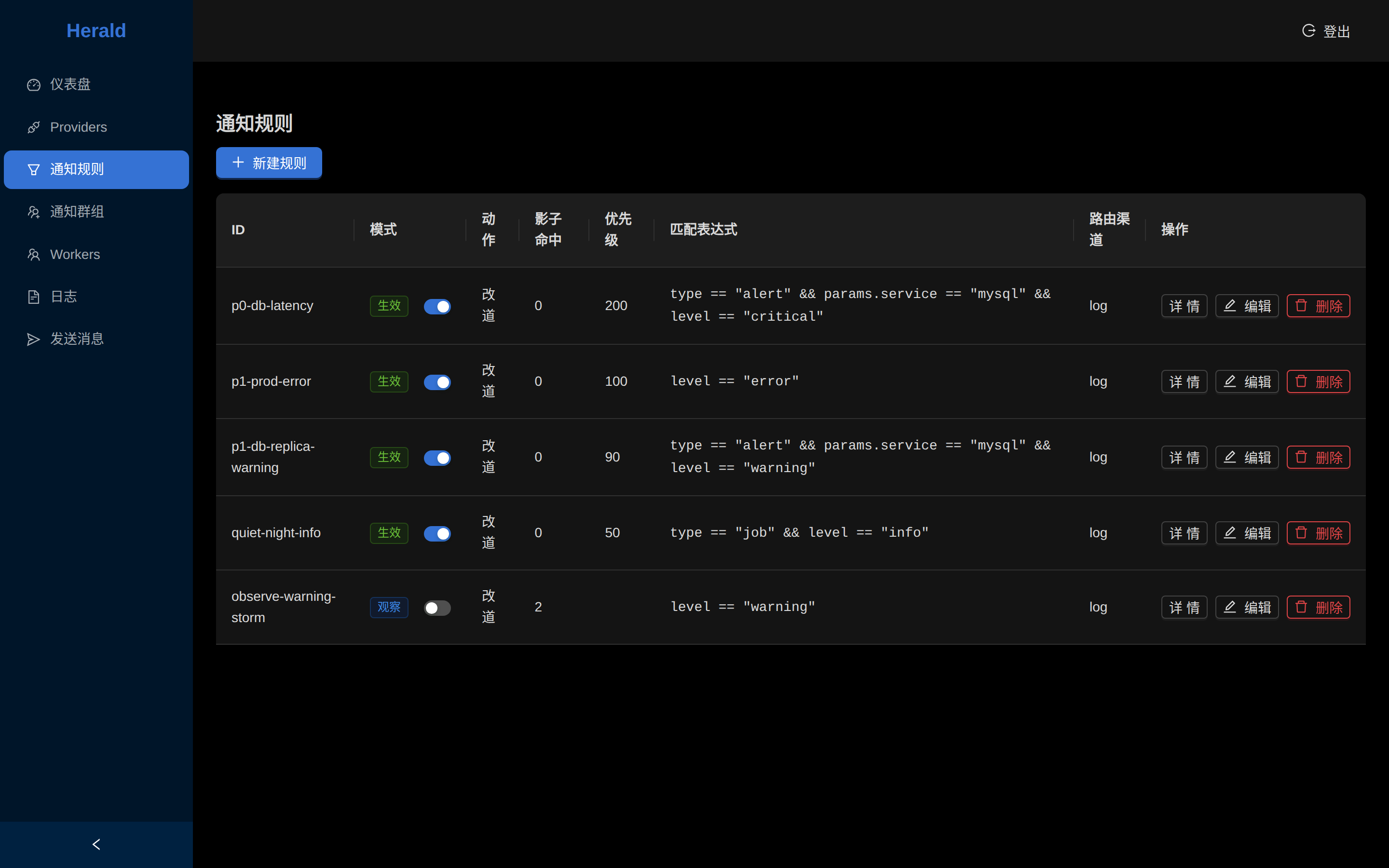Click the document icon beside 日志

click(34, 297)
